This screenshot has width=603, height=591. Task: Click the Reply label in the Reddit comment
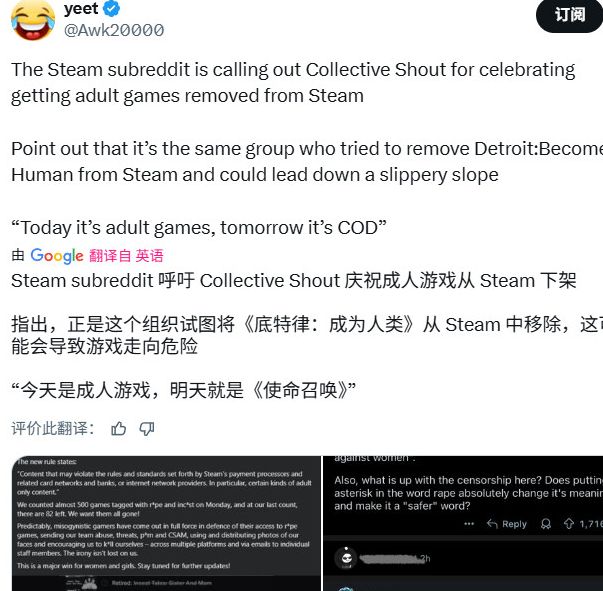tap(514, 524)
